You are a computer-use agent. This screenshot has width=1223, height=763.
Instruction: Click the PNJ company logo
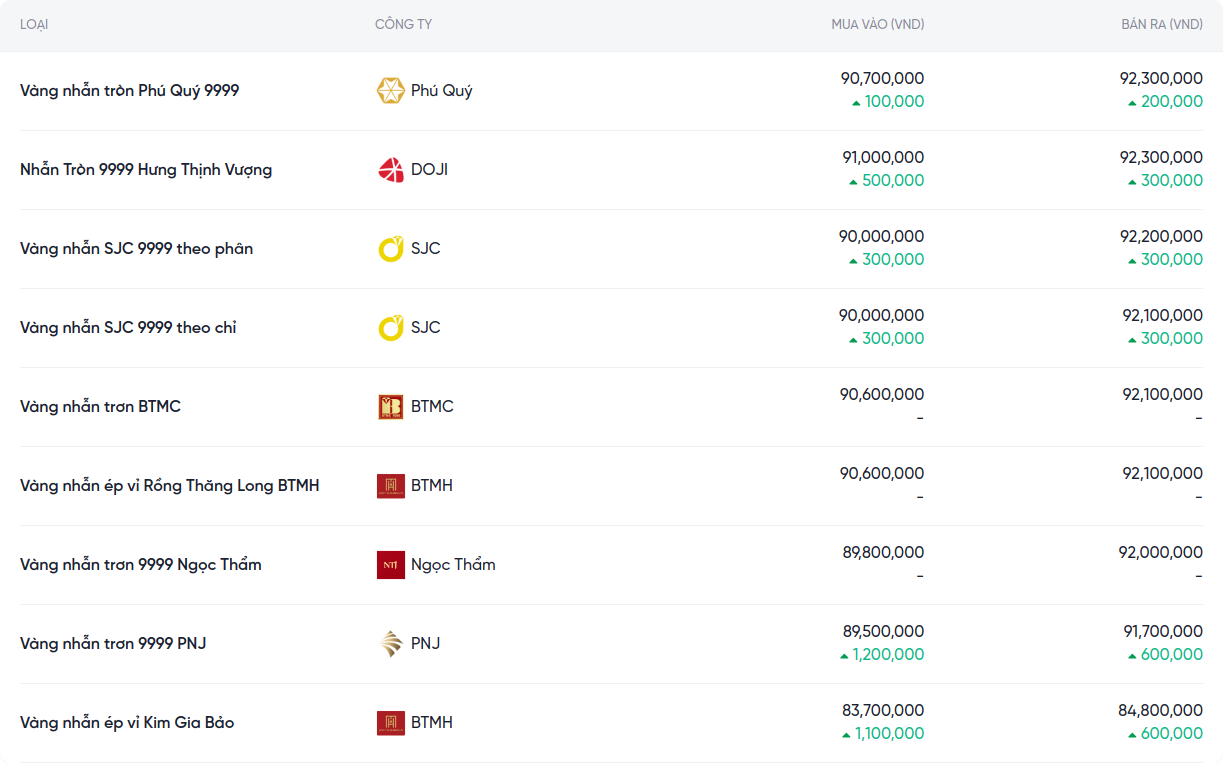pos(390,644)
